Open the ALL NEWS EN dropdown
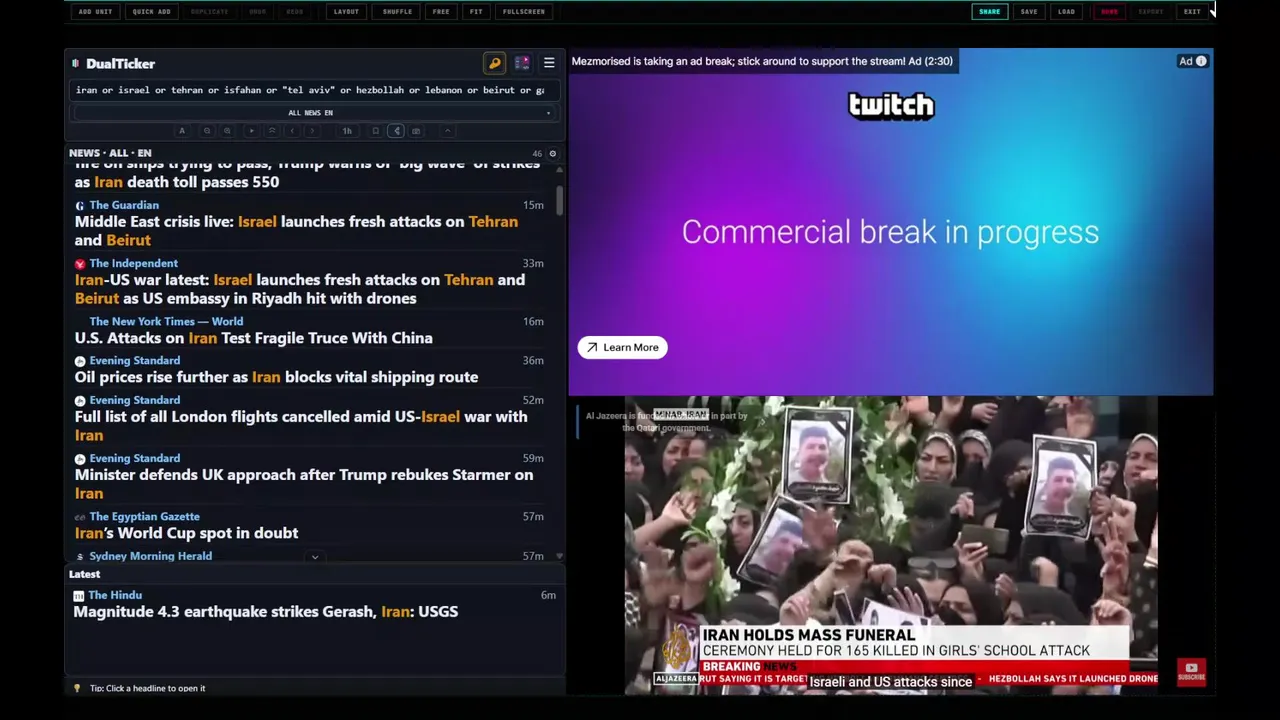Image resolution: width=1280 pixels, height=720 pixels. pos(314,113)
